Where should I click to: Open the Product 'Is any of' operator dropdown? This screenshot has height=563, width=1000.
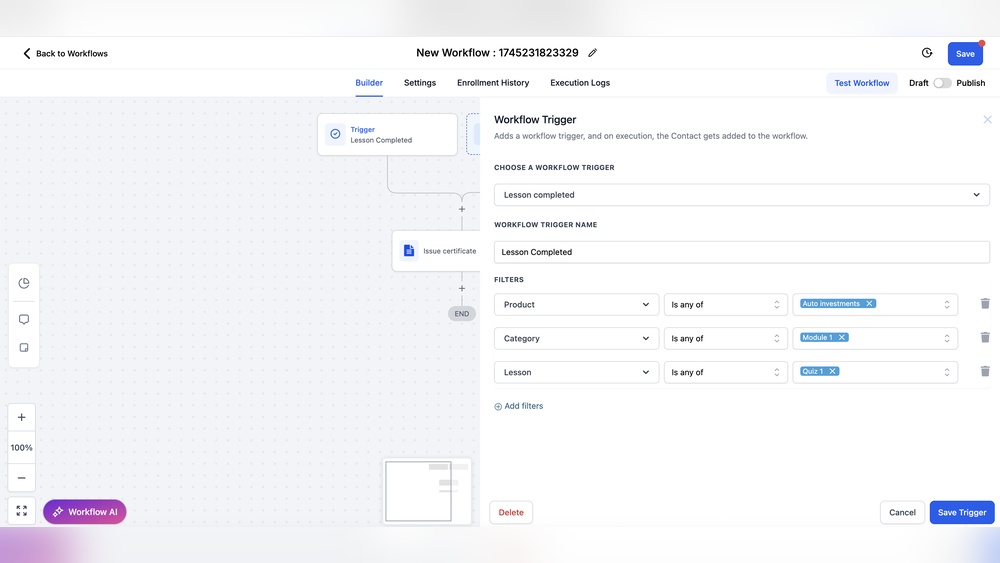[725, 304]
